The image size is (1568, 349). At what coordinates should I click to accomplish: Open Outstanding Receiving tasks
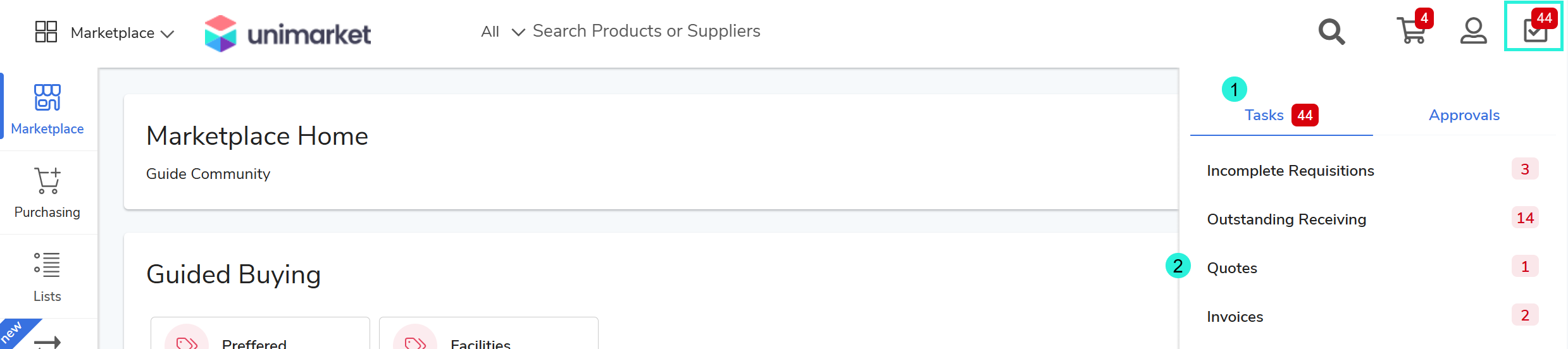pyautogui.click(x=1286, y=219)
